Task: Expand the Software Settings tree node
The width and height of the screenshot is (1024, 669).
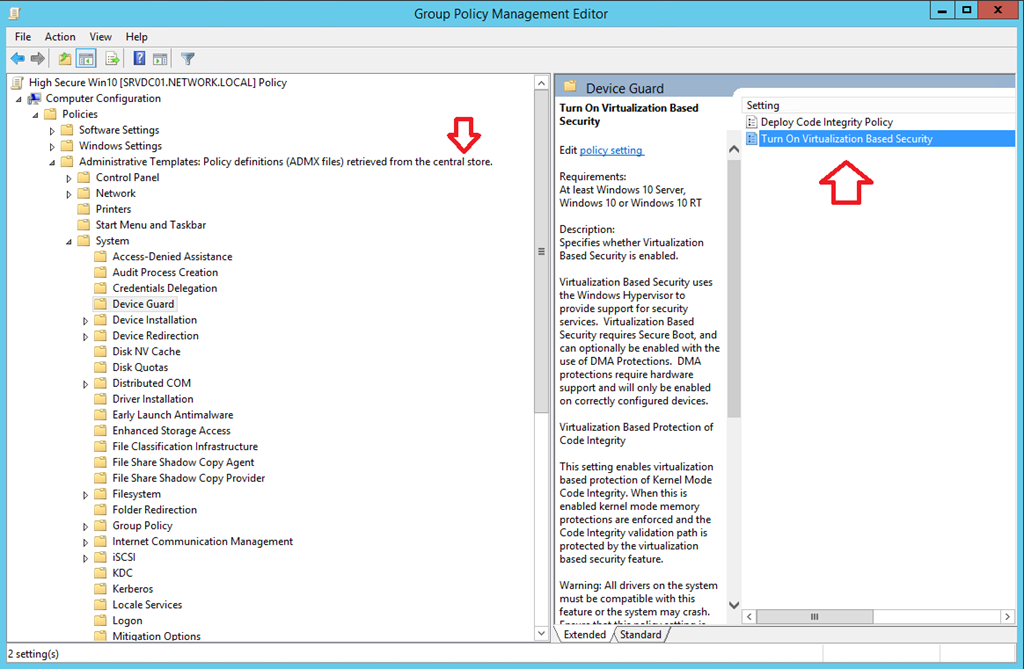Action: pos(53,131)
